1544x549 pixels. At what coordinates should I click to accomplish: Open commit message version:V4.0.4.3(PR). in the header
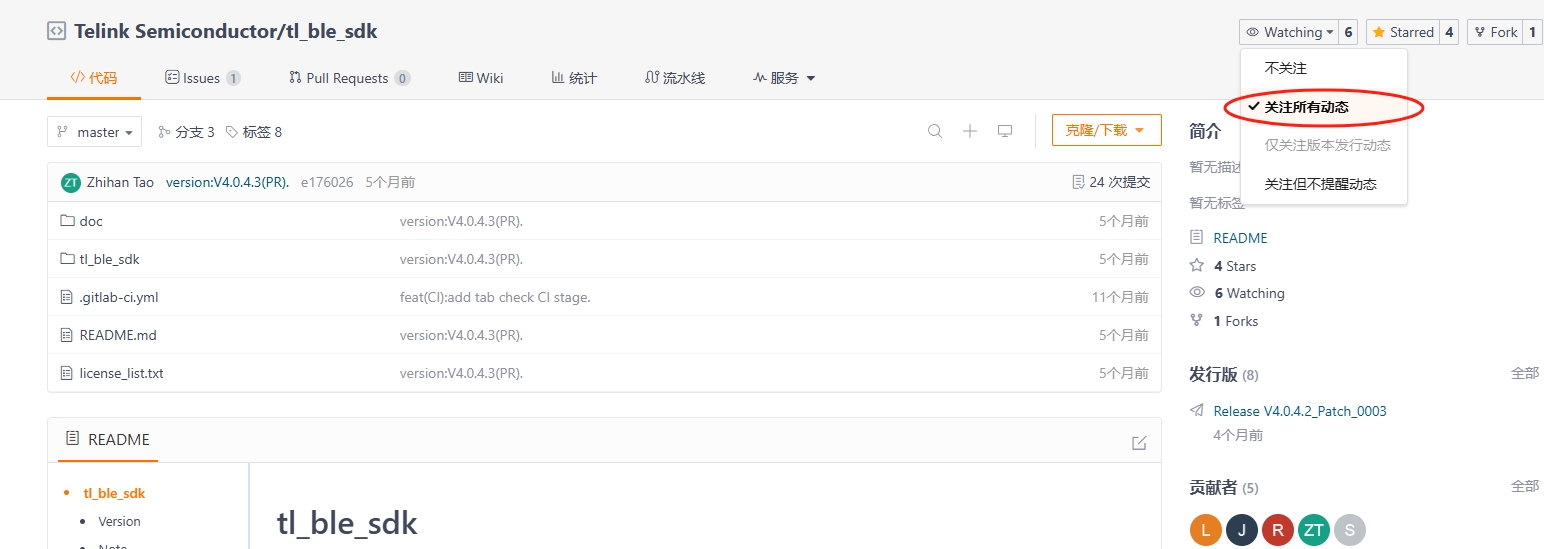[x=228, y=182]
